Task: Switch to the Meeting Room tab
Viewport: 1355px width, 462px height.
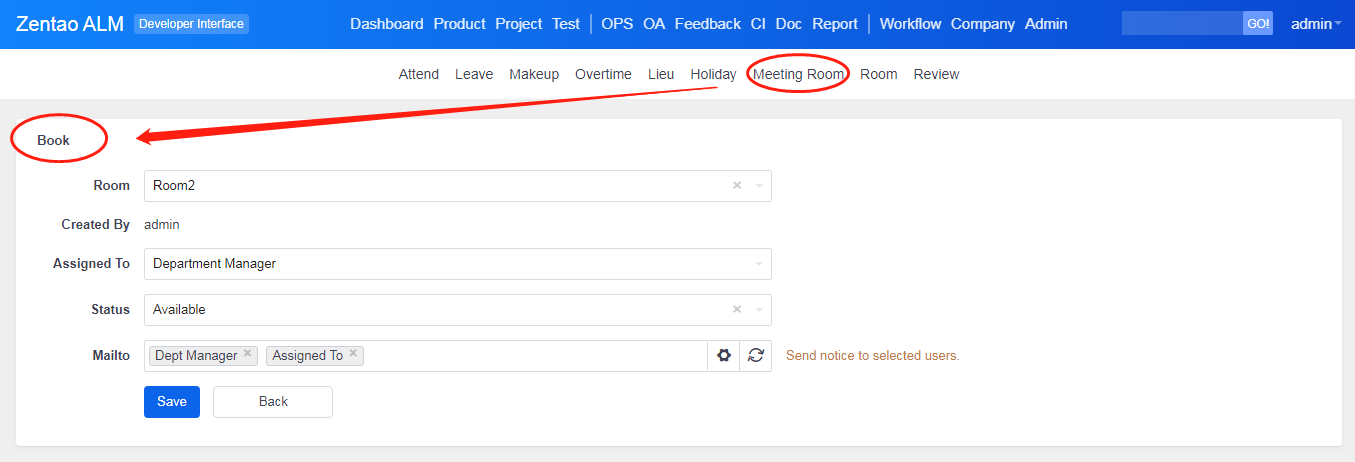Action: point(798,74)
